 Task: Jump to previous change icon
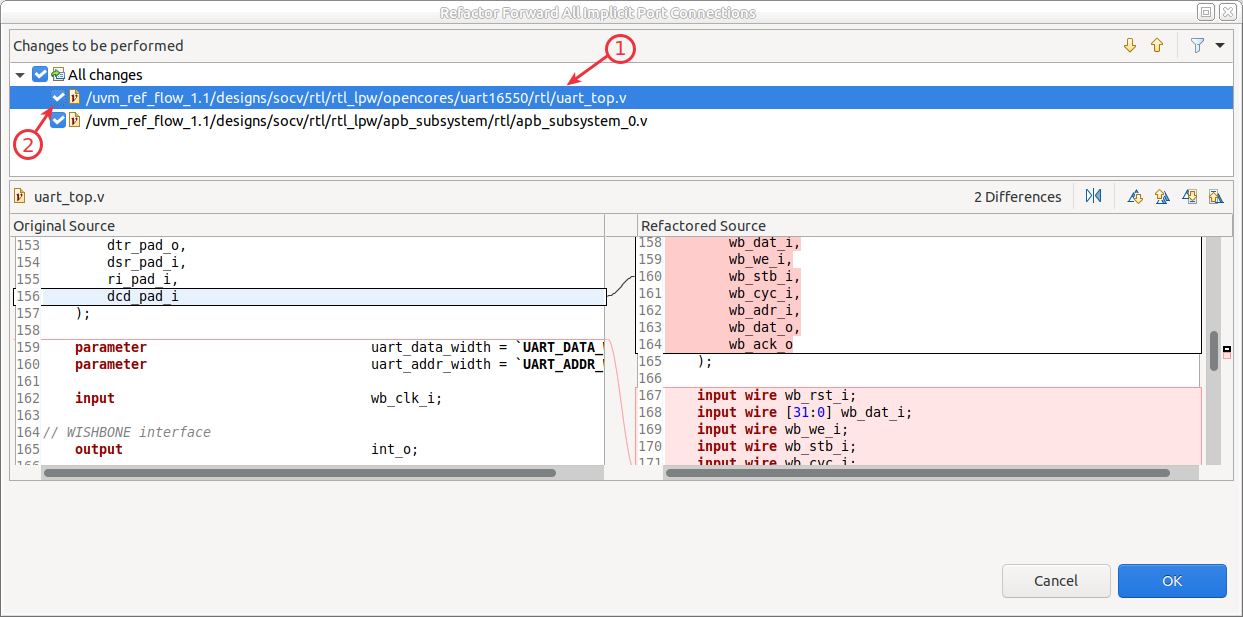pos(1216,196)
